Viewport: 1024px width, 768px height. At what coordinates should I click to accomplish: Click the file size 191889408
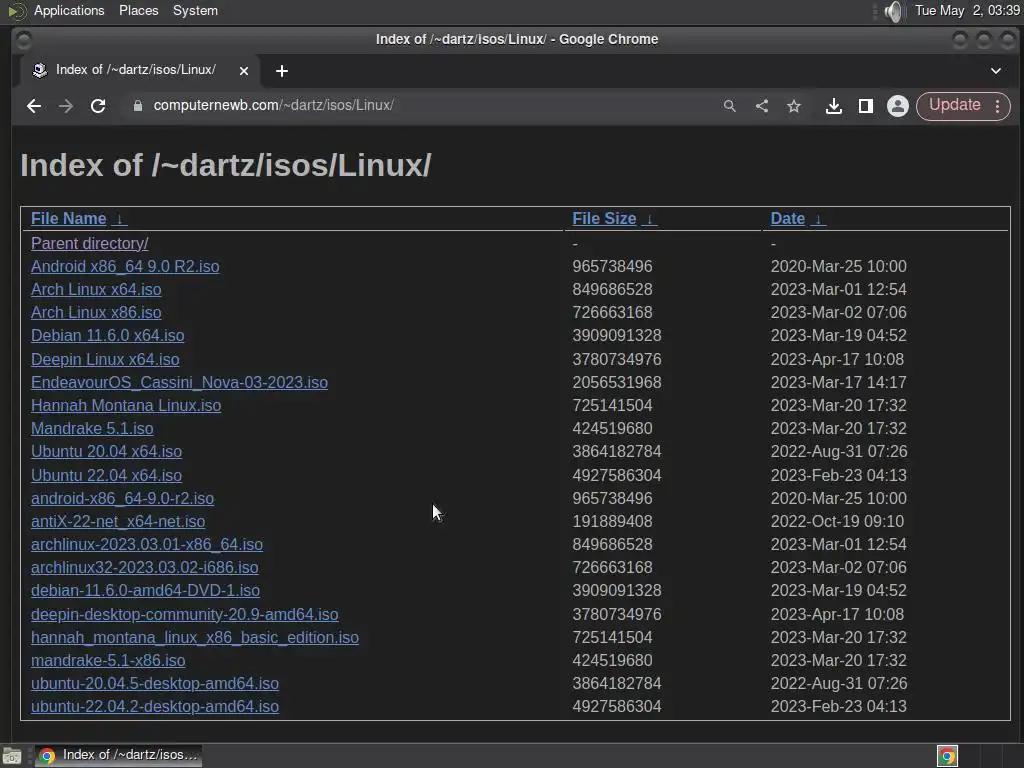point(612,521)
